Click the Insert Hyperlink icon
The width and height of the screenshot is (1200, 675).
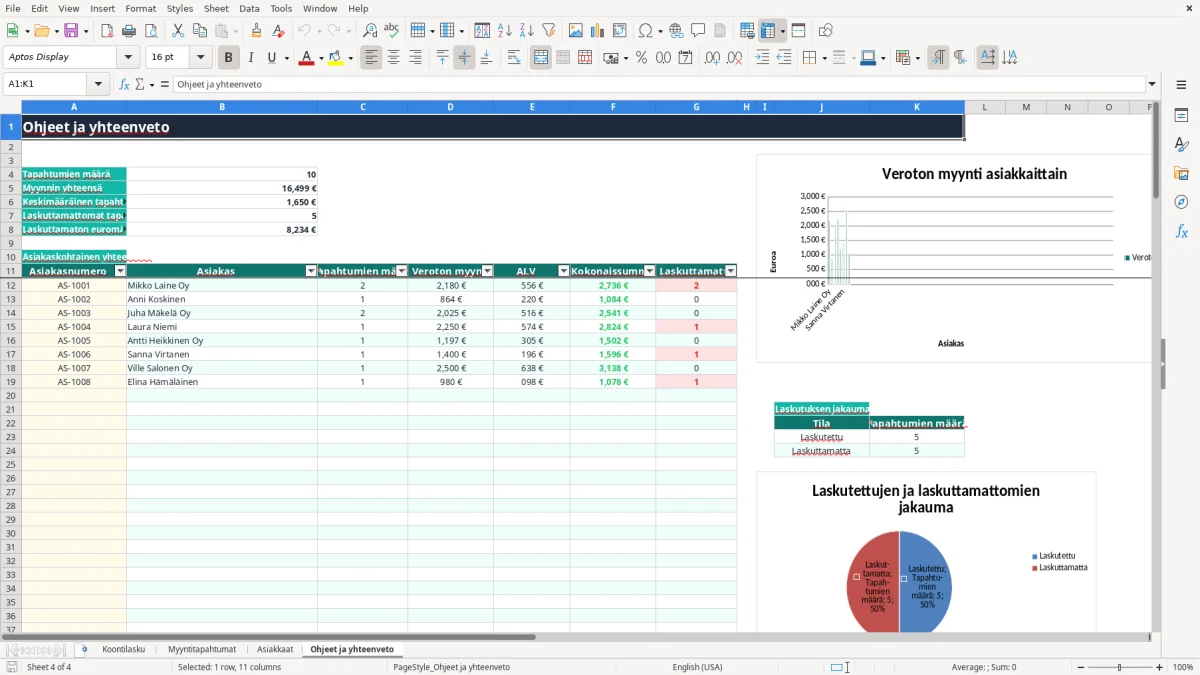[676, 31]
